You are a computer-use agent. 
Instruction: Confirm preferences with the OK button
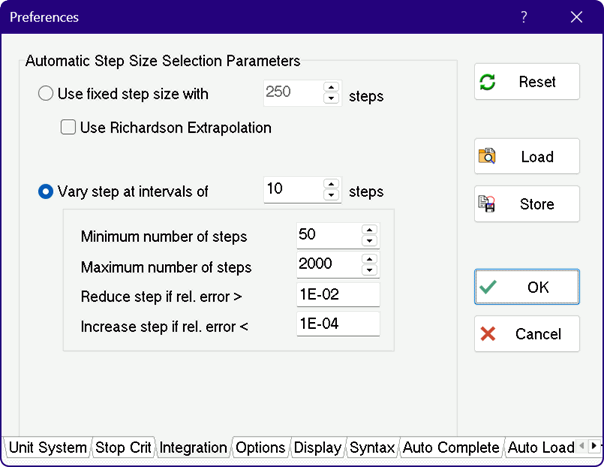pos(526,287)
